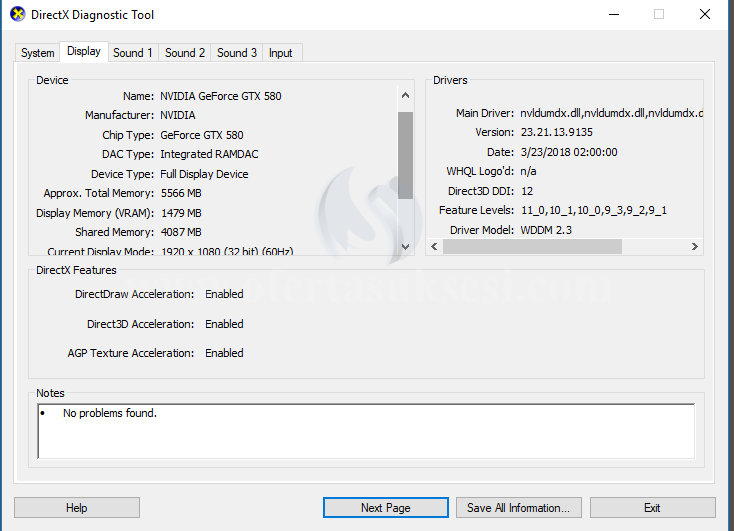Go to the Sound 3 tab
The image size is (734, 531).
coord(237,53)
